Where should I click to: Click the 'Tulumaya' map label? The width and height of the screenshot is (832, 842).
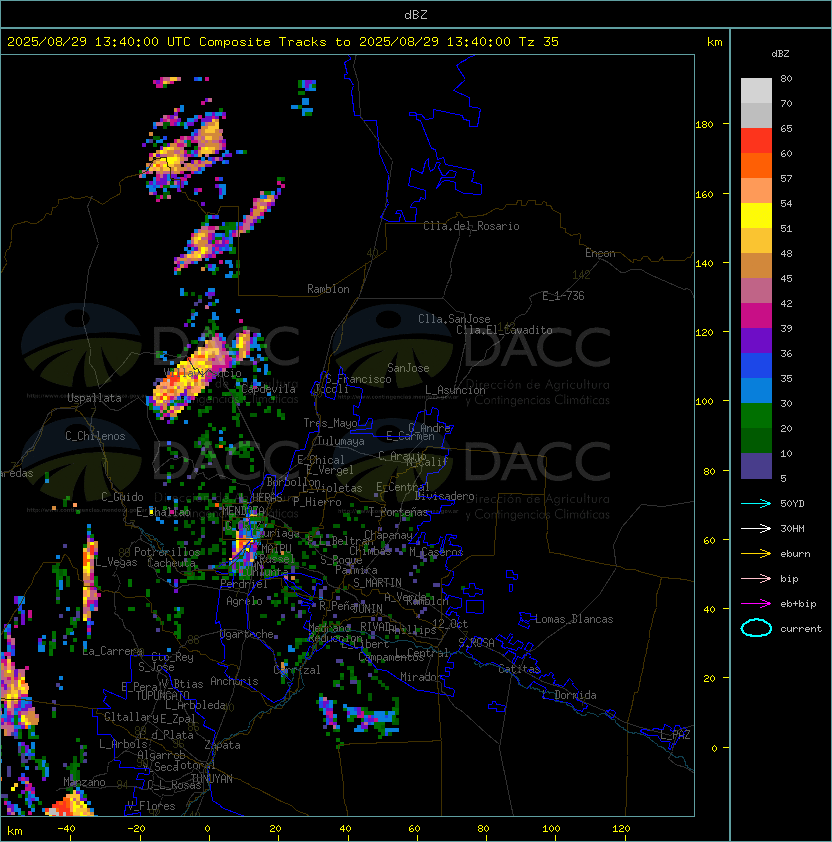341,441
